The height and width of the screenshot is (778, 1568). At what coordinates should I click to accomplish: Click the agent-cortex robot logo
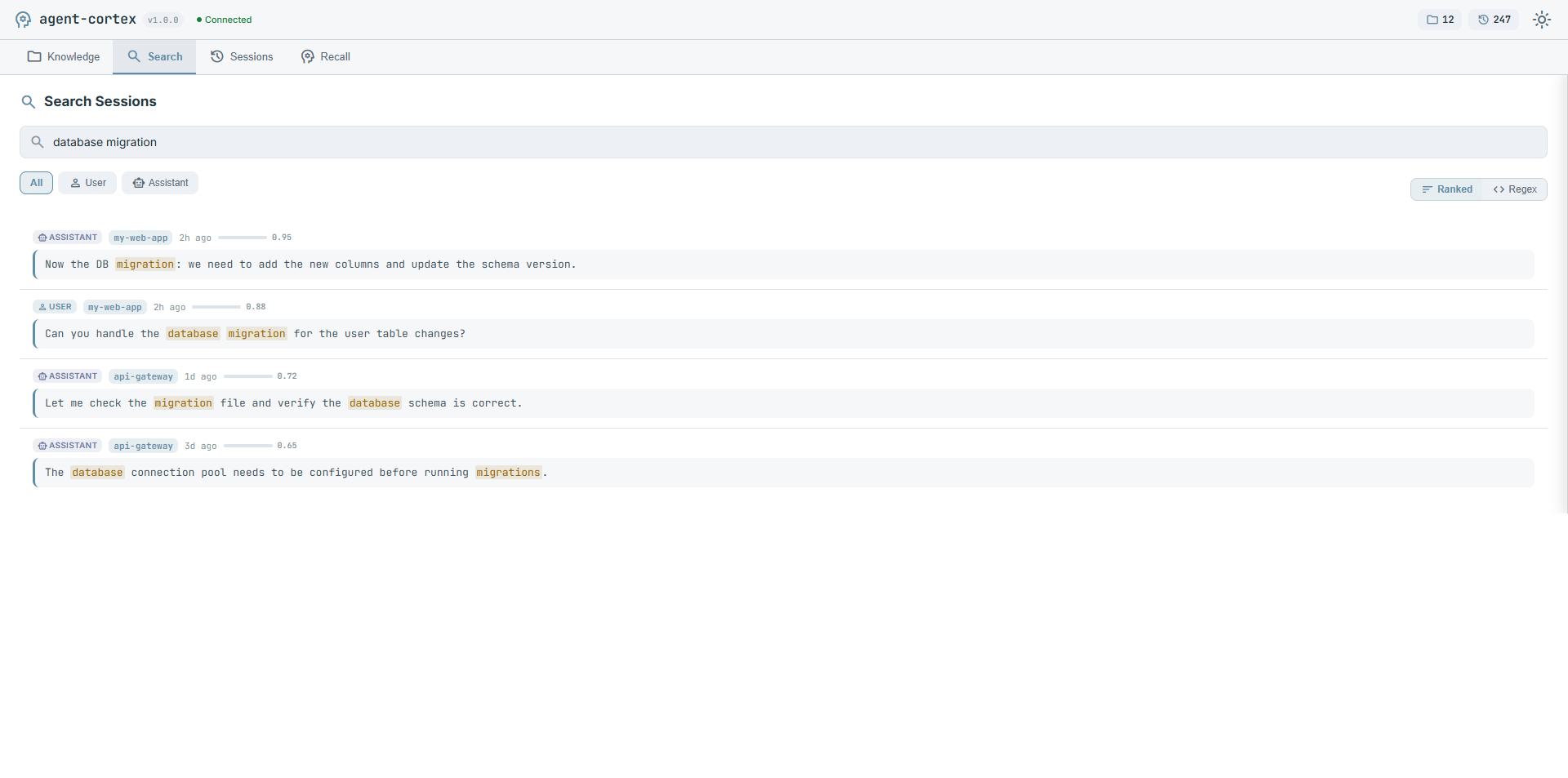pyautogui.click(x=22, y=19)
